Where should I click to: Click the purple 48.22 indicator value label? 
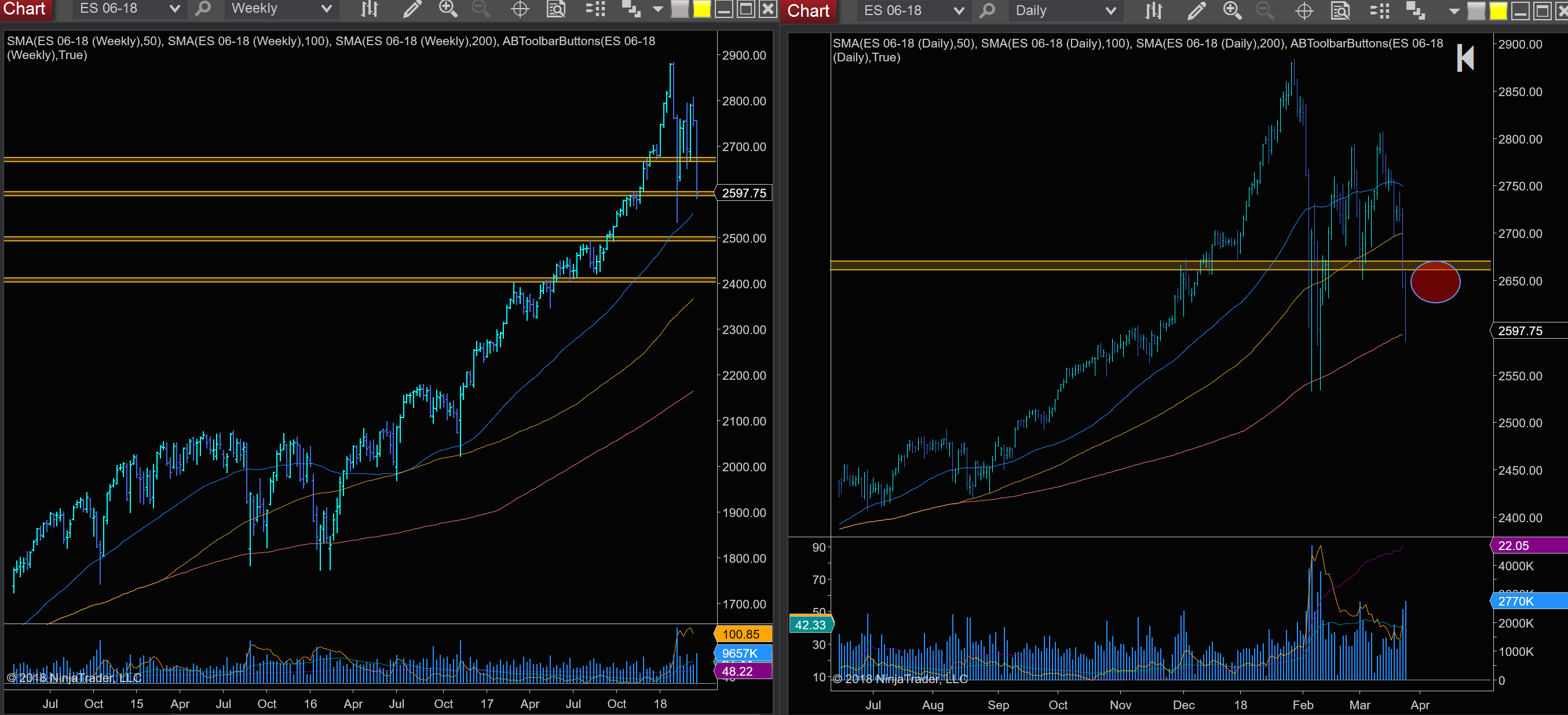coord(743,671)
